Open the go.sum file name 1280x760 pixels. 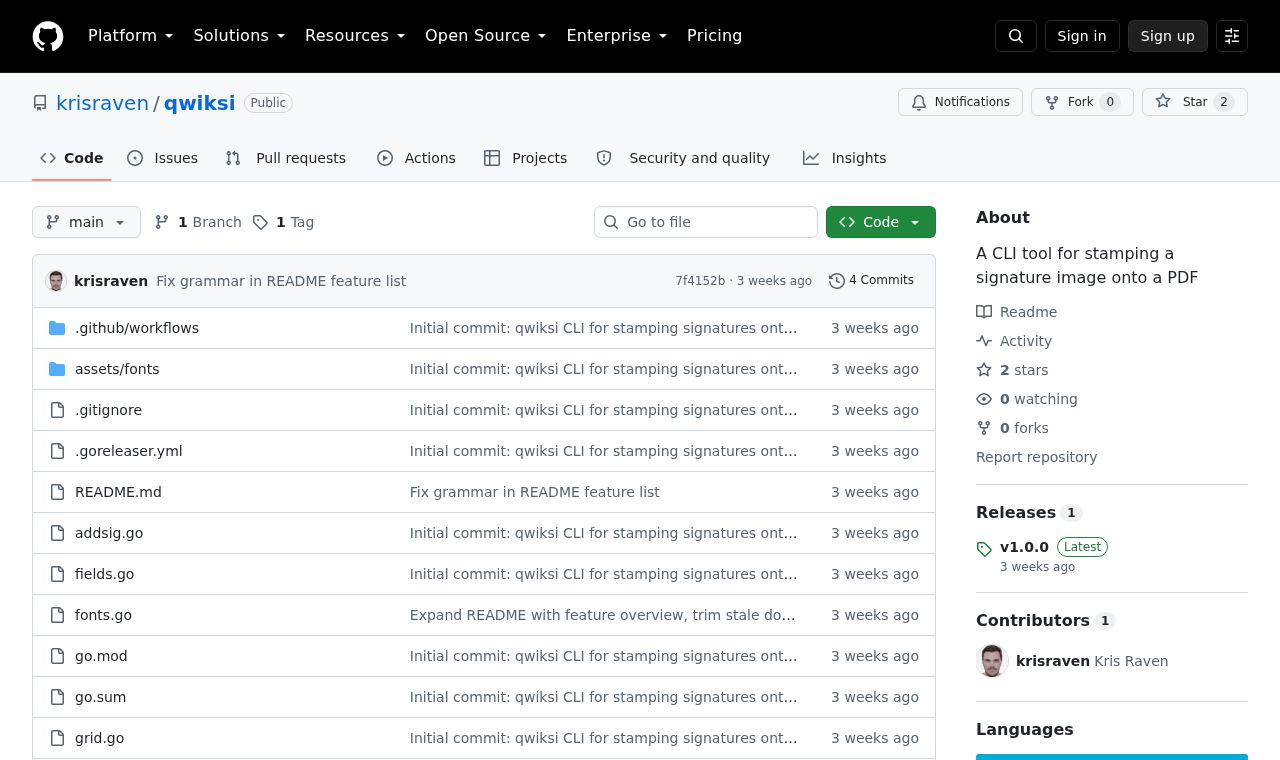pyautogui.click(x=100, y=697)
